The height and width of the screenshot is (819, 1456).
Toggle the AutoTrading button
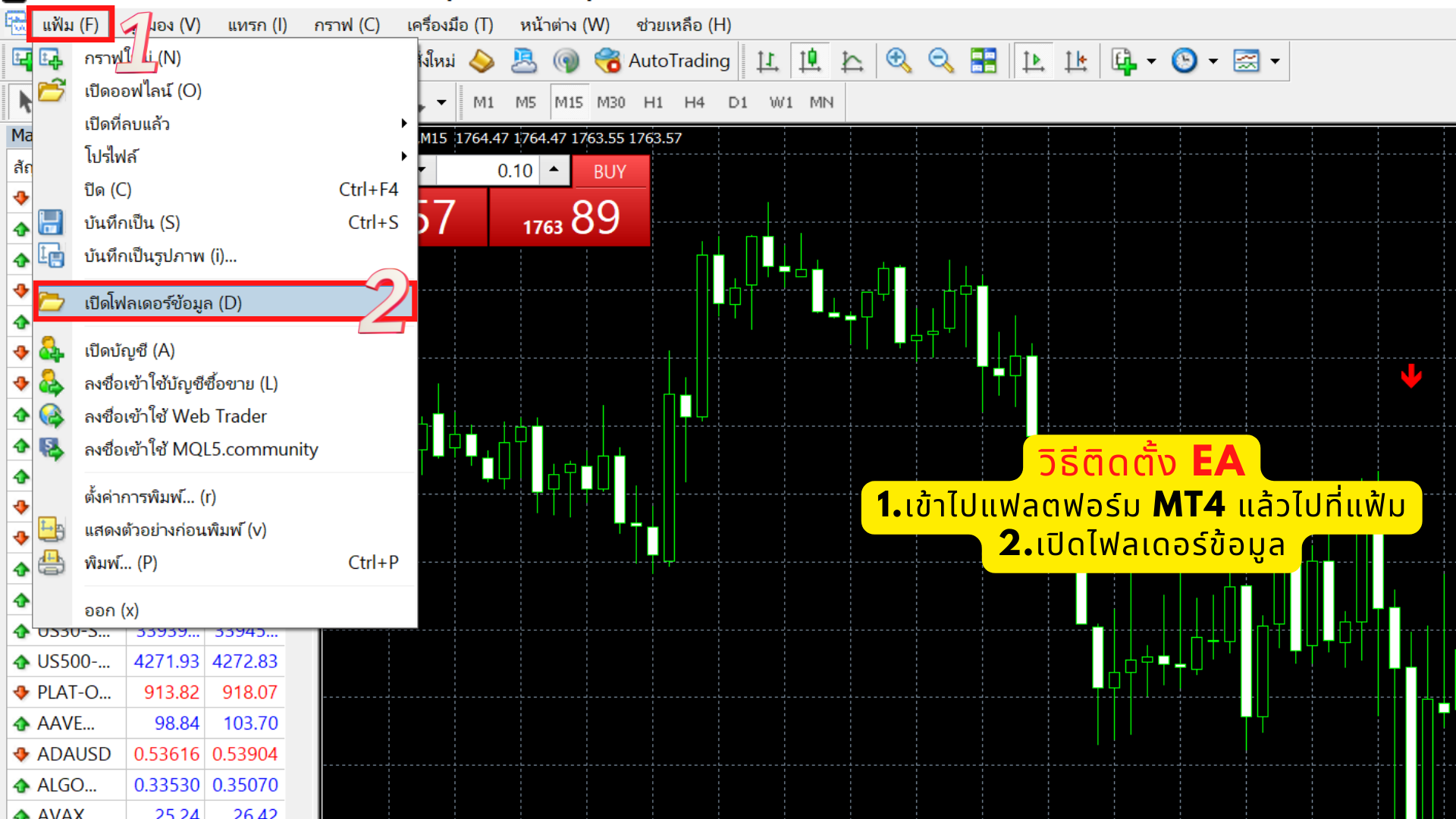coord(663,61)
